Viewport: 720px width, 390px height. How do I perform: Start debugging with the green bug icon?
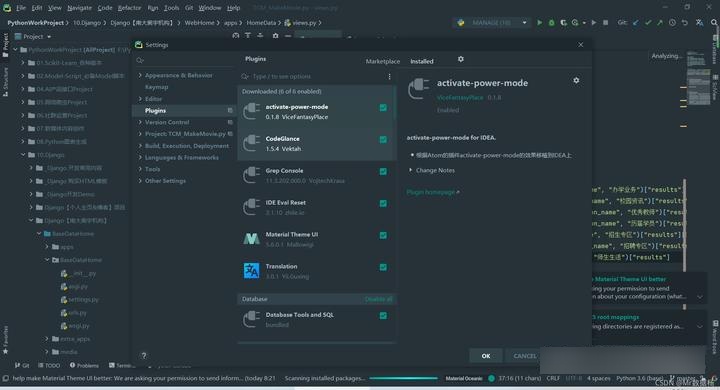pos(551,23)
